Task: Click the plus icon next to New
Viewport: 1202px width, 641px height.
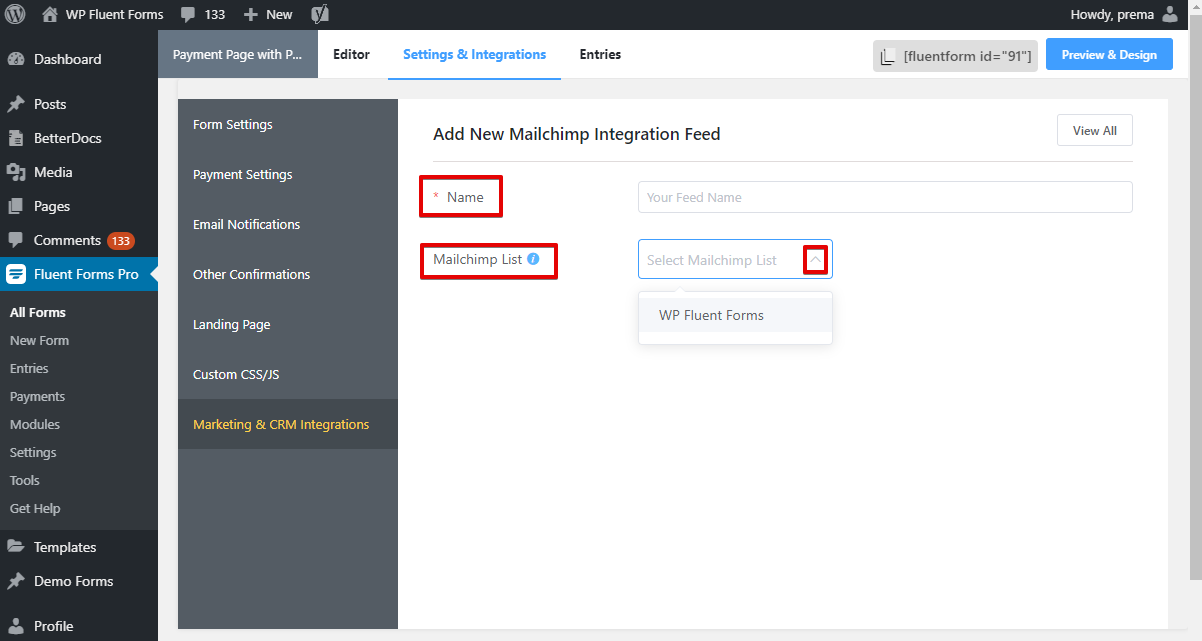Action: pyautogui.click(x=251, y=15)
